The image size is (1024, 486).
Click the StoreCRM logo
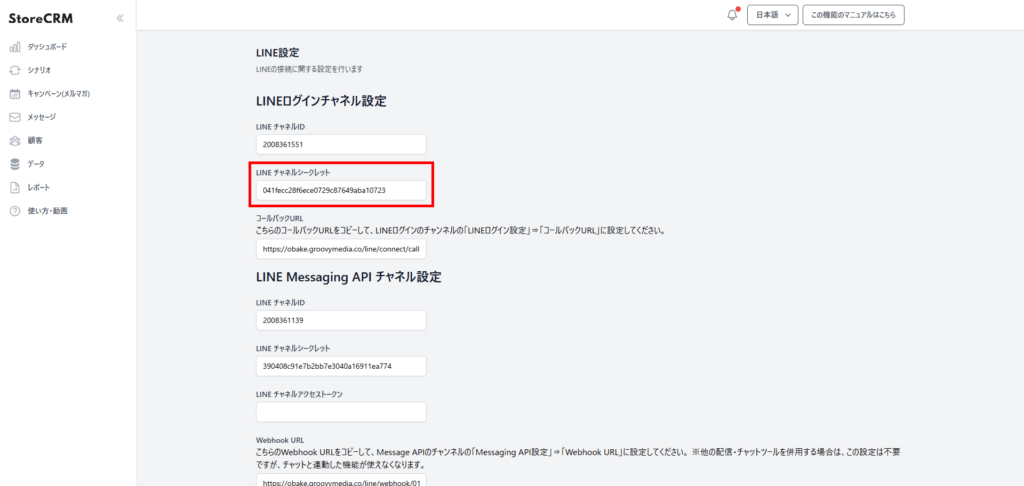tap(41, 18)
